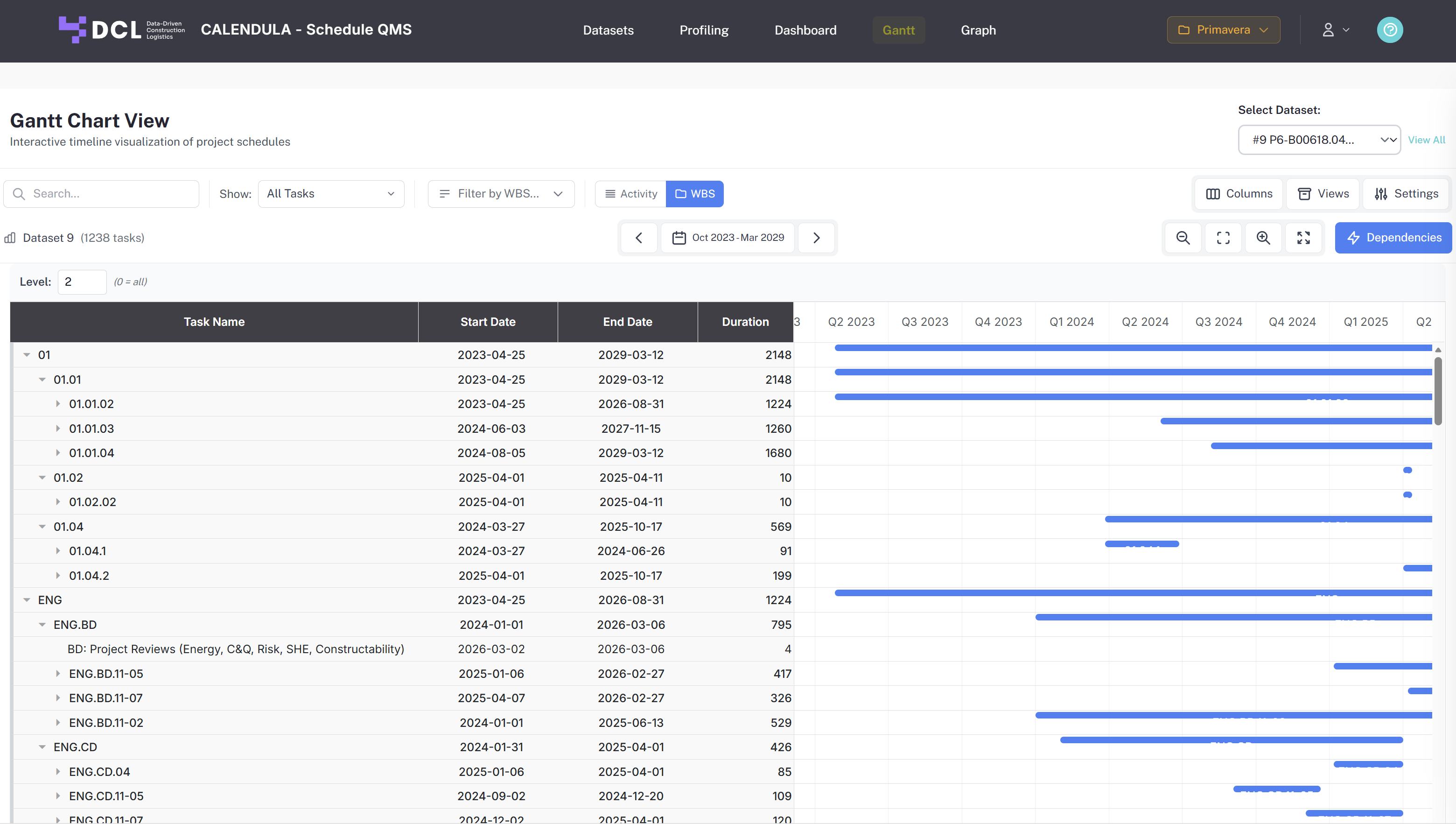
Task: Click the End Date column header
Action: (x=627, y=322)
